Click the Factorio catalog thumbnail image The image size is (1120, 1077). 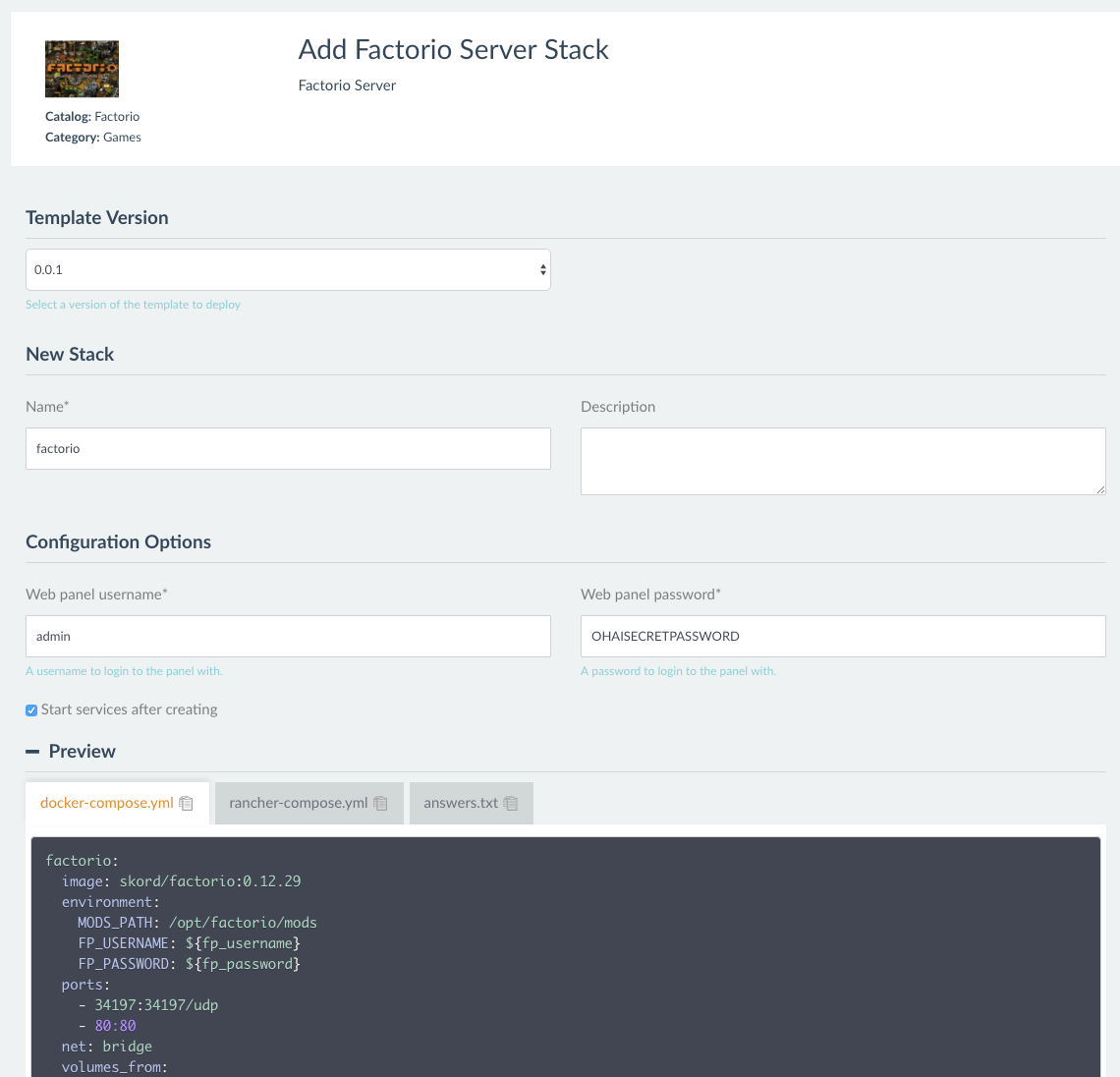coord(82,69)
